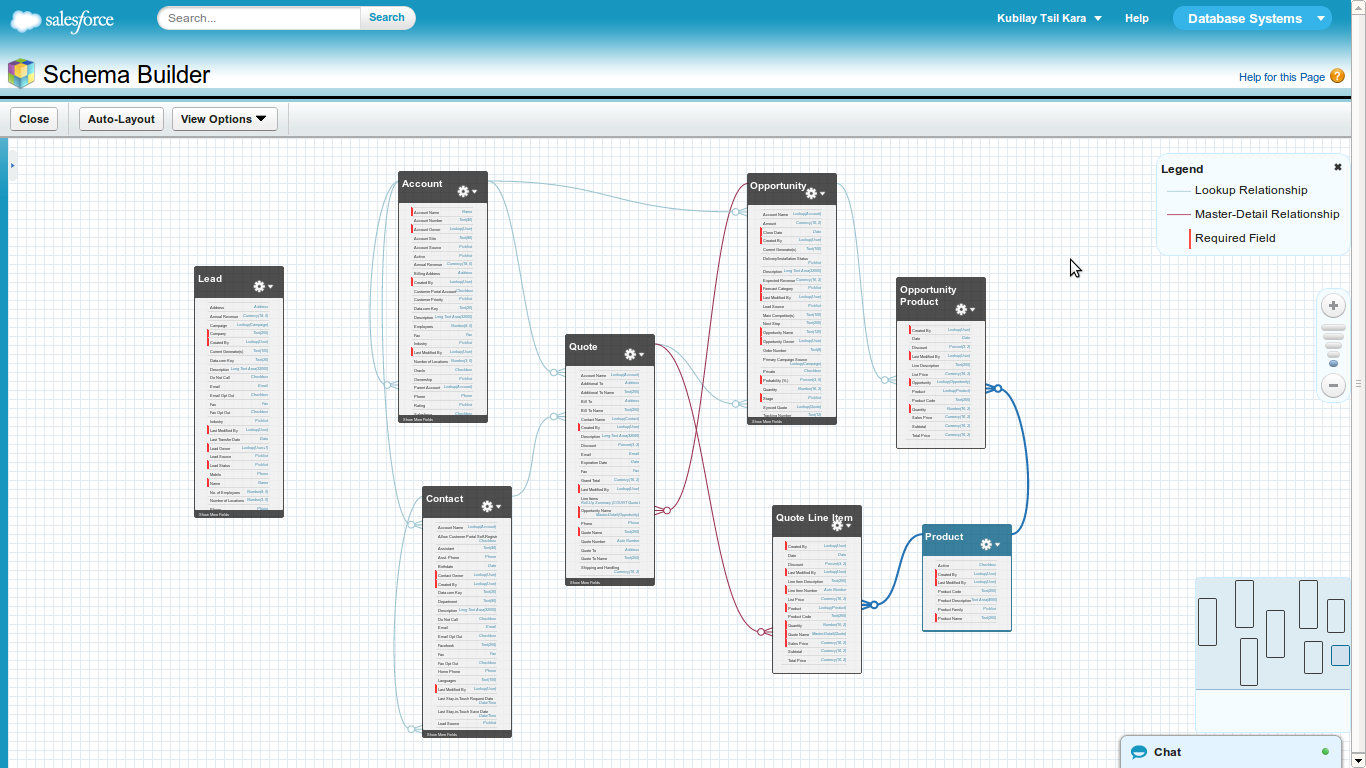
Task: Click 'Required Field' legend text
Action: click(1235, 238)
